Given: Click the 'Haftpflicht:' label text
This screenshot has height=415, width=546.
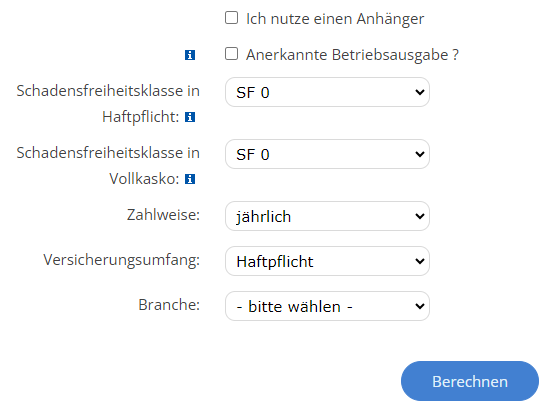Looking at the screenshot, I should point(141,117).
